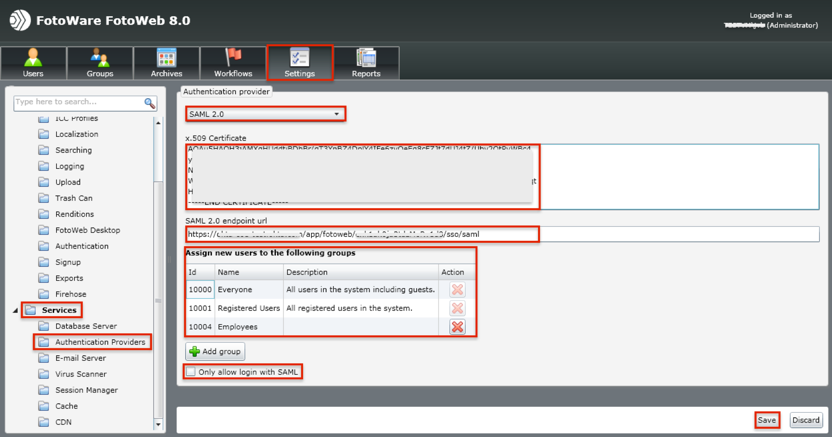Viewport: 832px width, 437px height.
Task: Switch to the Settings tab
Action: tap(299, 62)
